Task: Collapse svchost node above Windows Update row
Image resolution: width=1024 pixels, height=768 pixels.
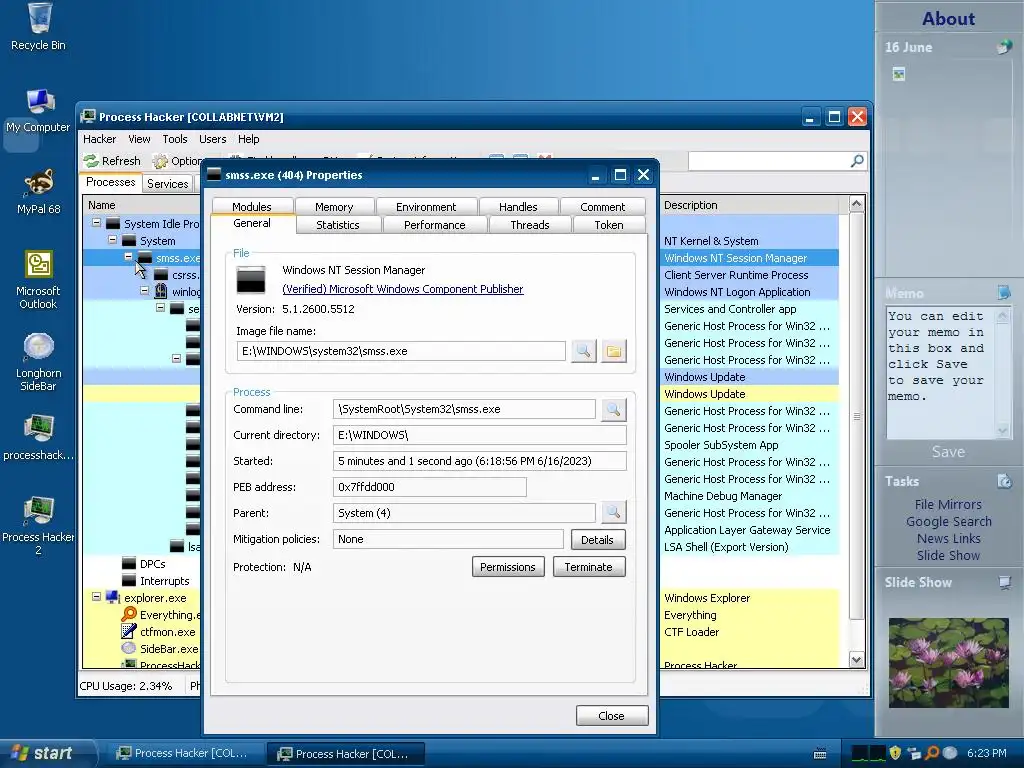Action: pos(176,359)
